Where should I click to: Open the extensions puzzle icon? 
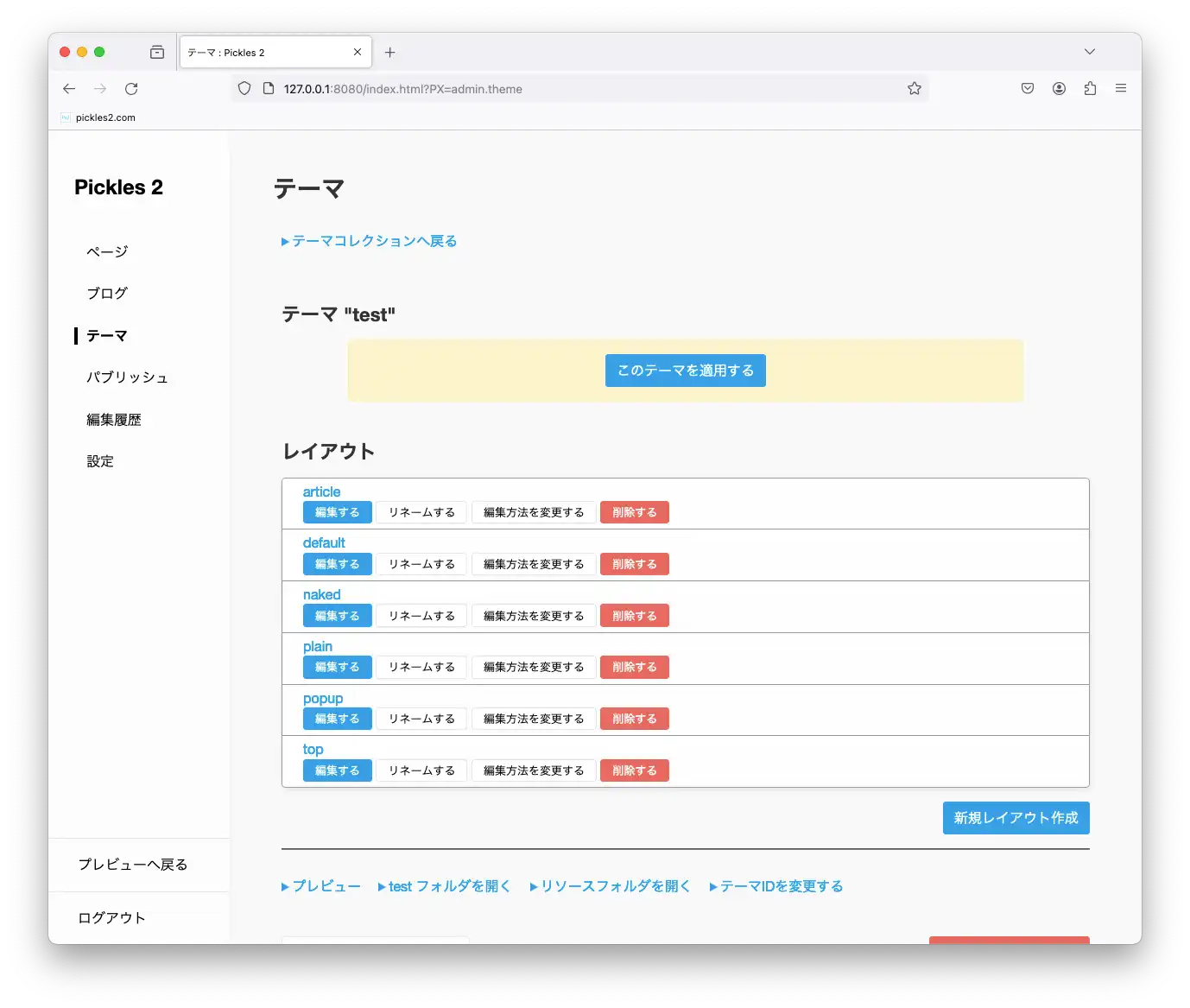coord(1090,88)
